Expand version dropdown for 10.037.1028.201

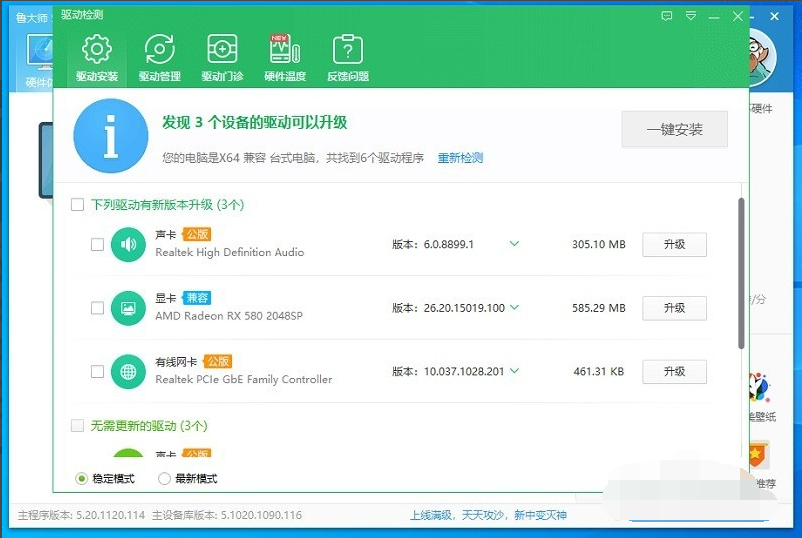[514, 371]
